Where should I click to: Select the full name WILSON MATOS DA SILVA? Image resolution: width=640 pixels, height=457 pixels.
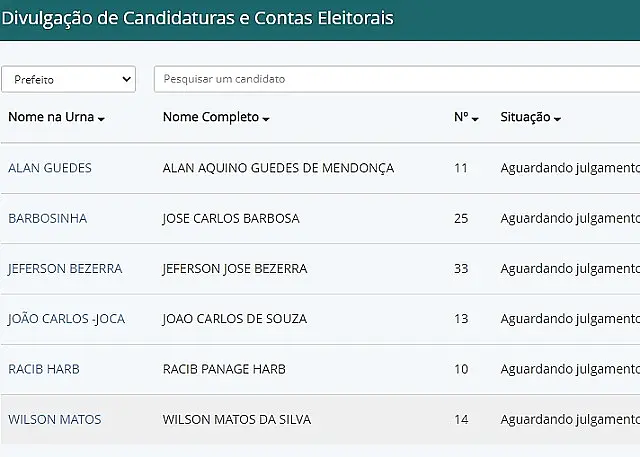(237, 419)
